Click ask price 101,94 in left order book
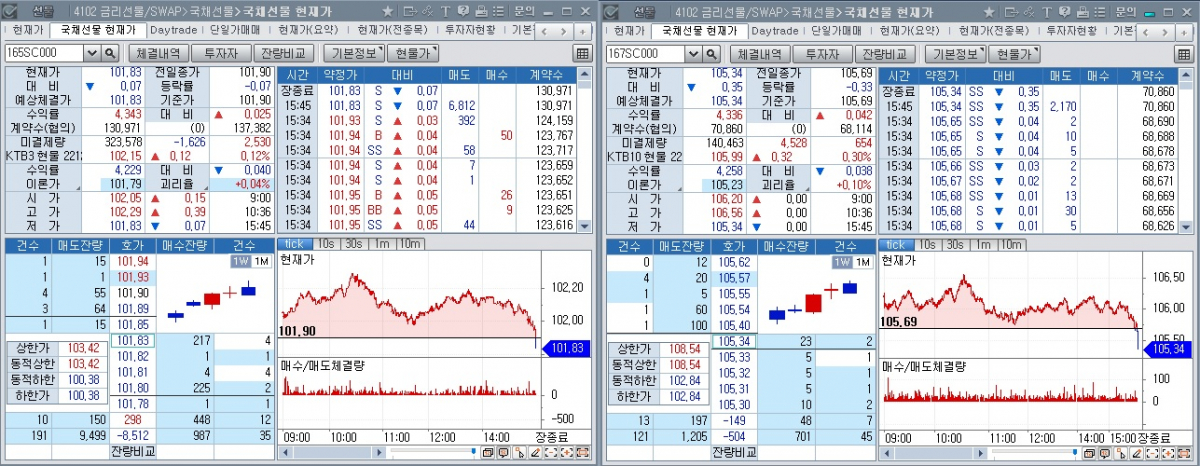Screen dimensions: 1200x466 click(x=133, y=262)
